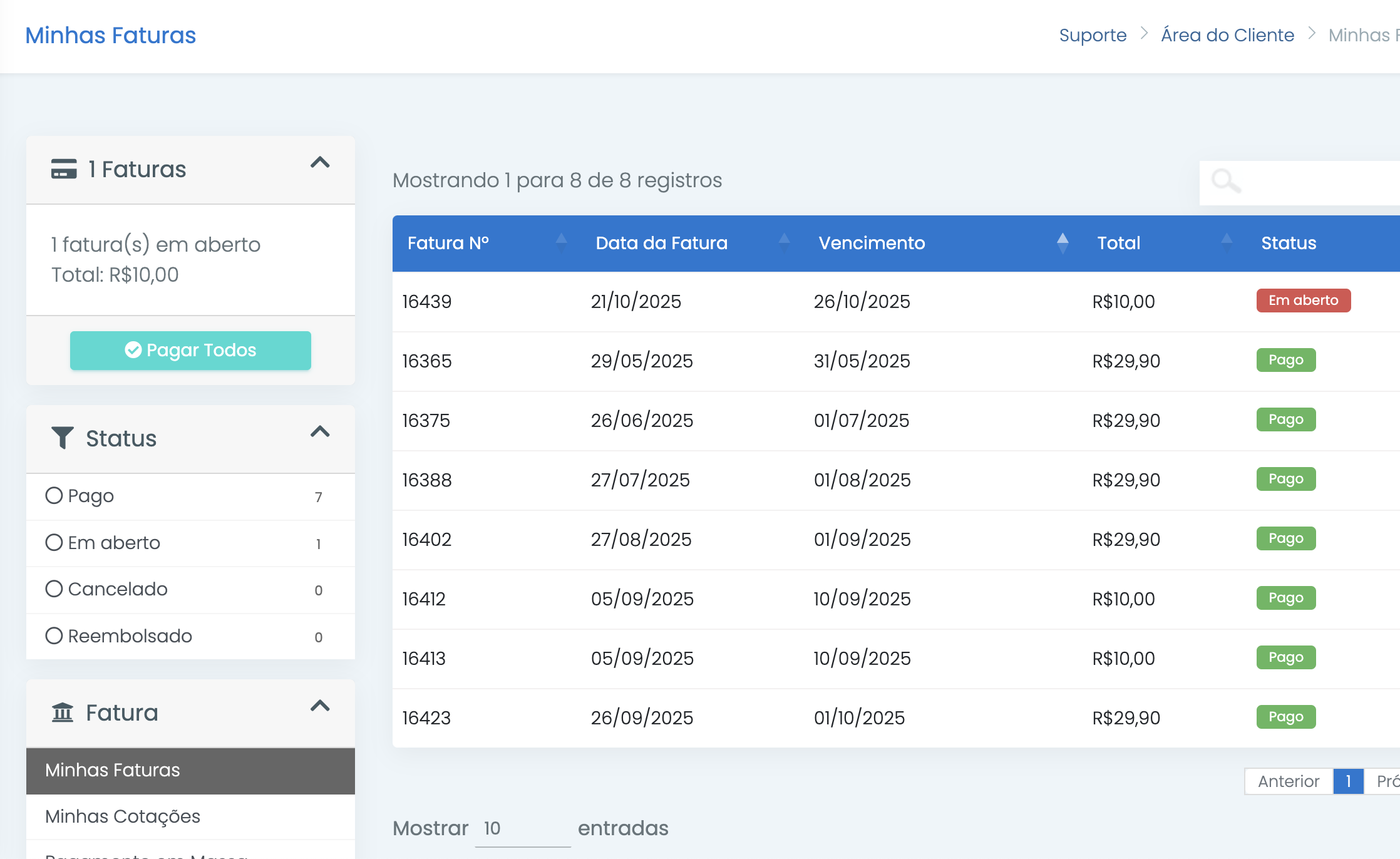Collapse the Status filter panel chevron
1400x859 pixels.
point(320,432)
